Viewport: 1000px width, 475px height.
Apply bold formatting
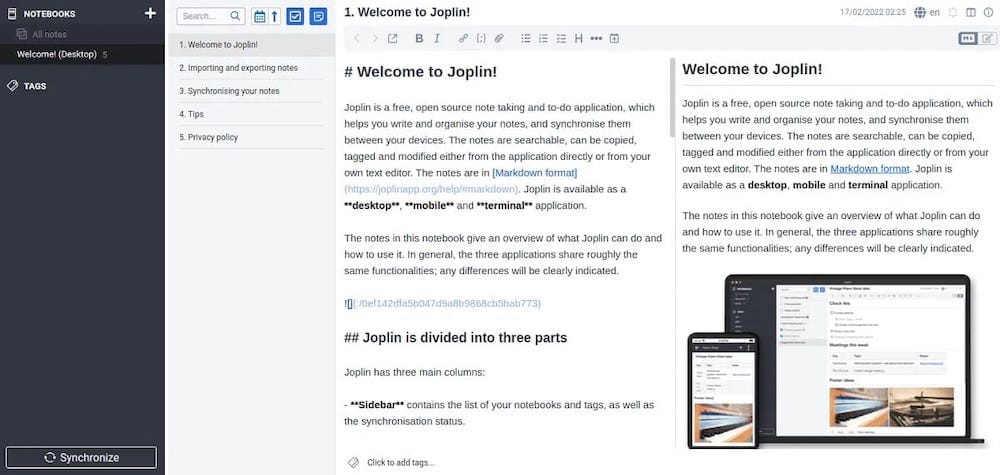419,38
